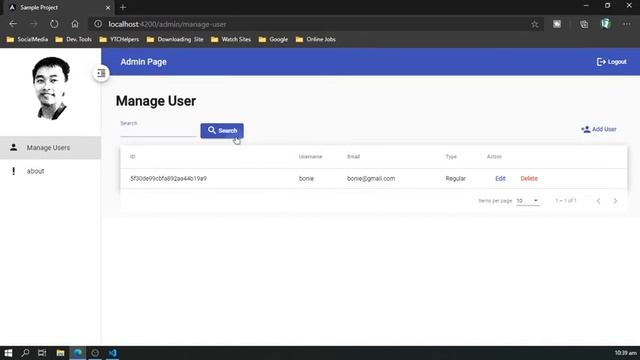Open the about sidebar item
Image resolution: width=640 pixels, height=360 pixels.
50,171
